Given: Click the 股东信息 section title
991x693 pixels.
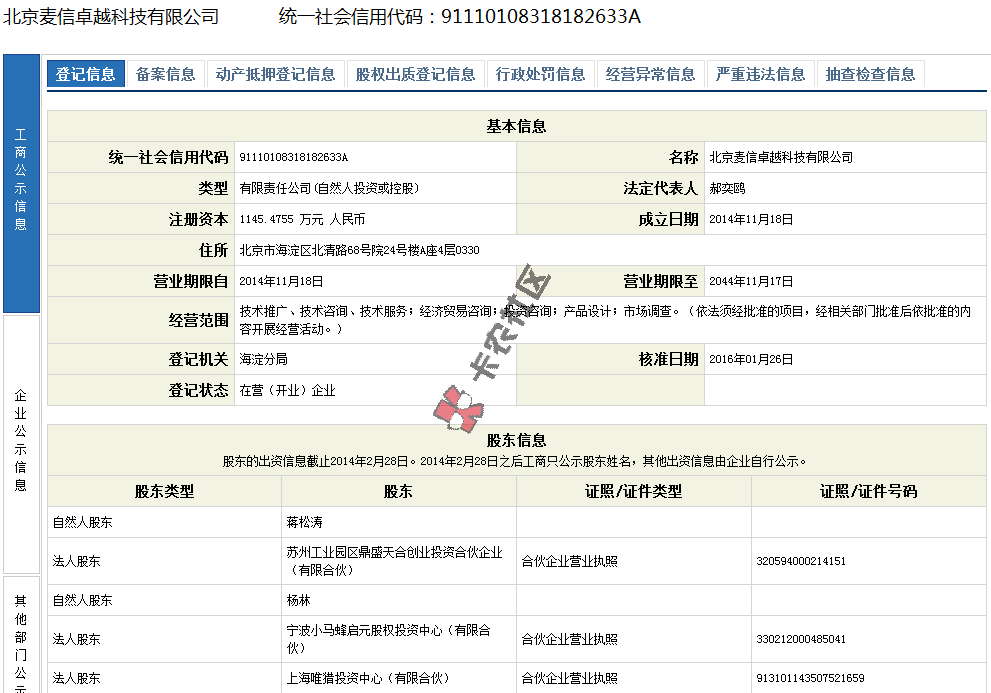Looking at the screenshot, I should 516,440.
